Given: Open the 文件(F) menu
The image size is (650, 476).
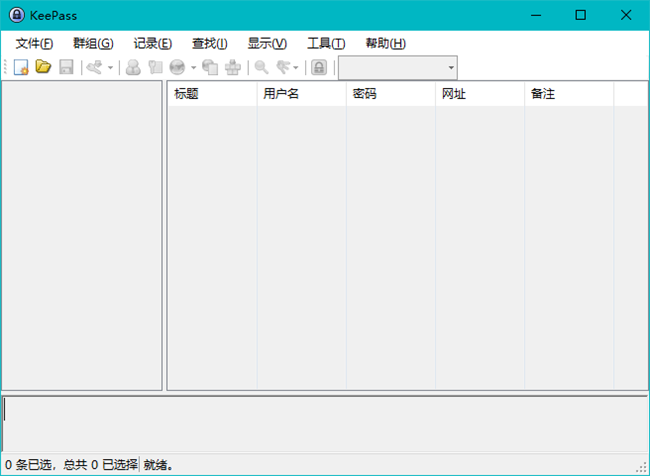Looking at the screenshot, I should click(x=34, y=43).
